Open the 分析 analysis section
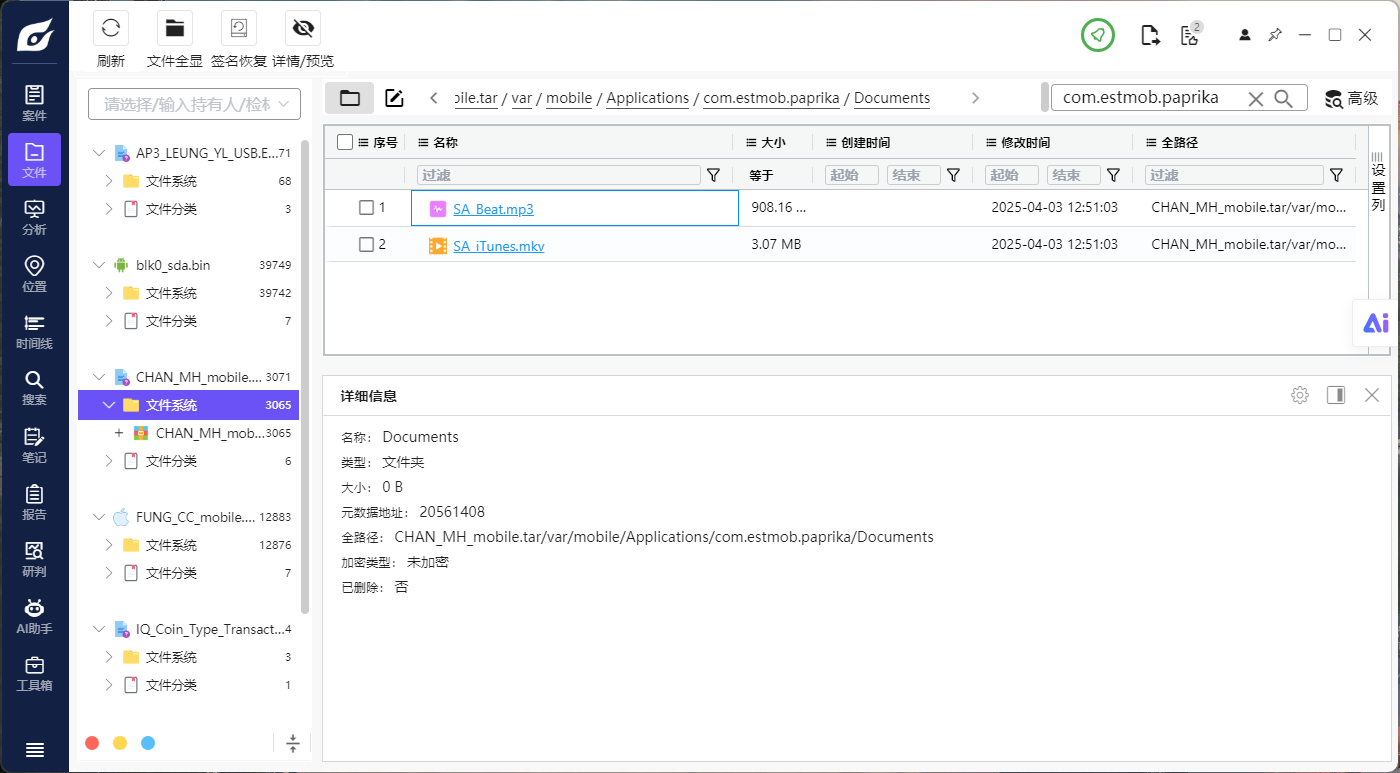1400x773 pixels. click(x=34, y=217)
